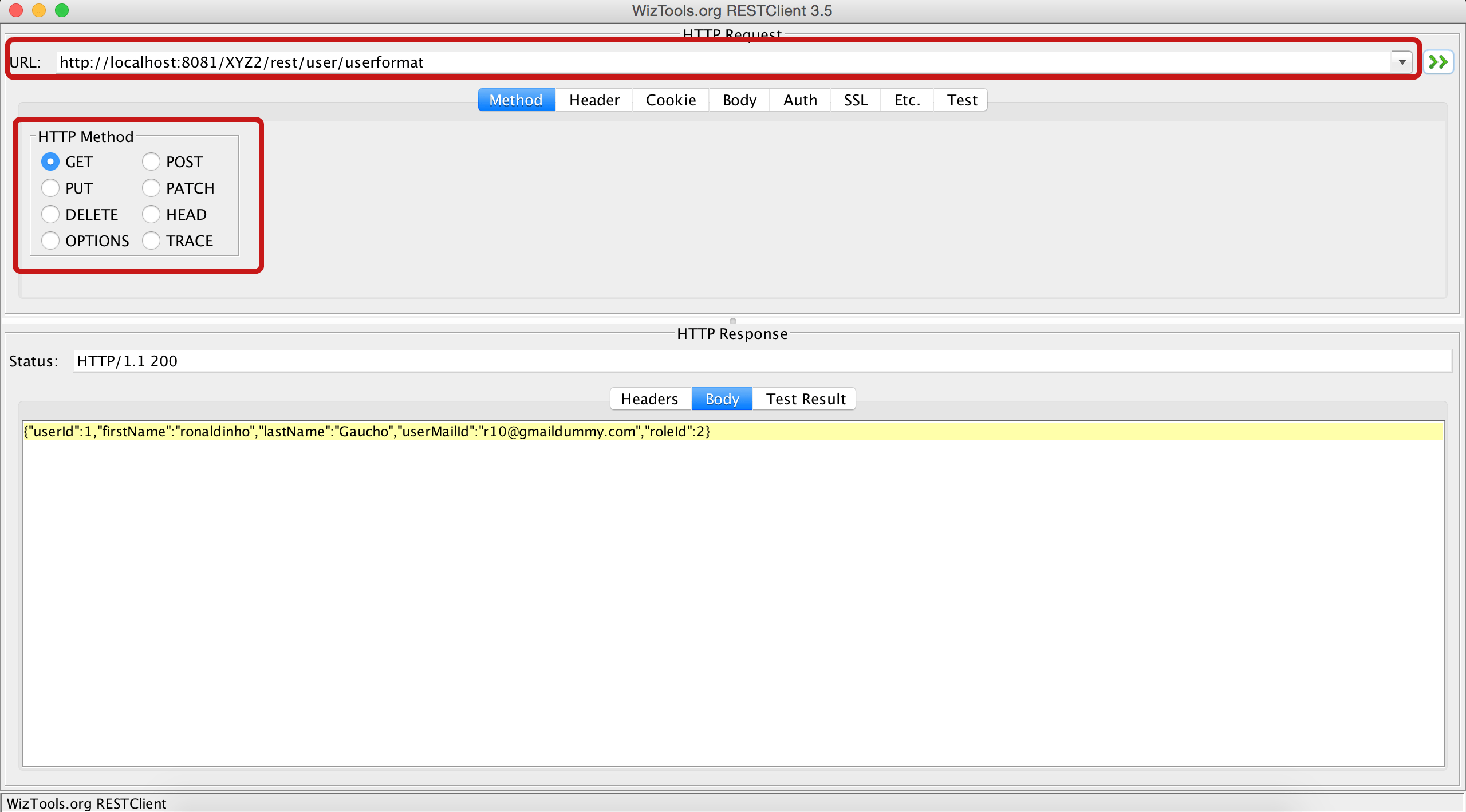This screenshot has height=812, width=1466.
Task: Send the request using the double-arrow button
Action: point(1437,62)
